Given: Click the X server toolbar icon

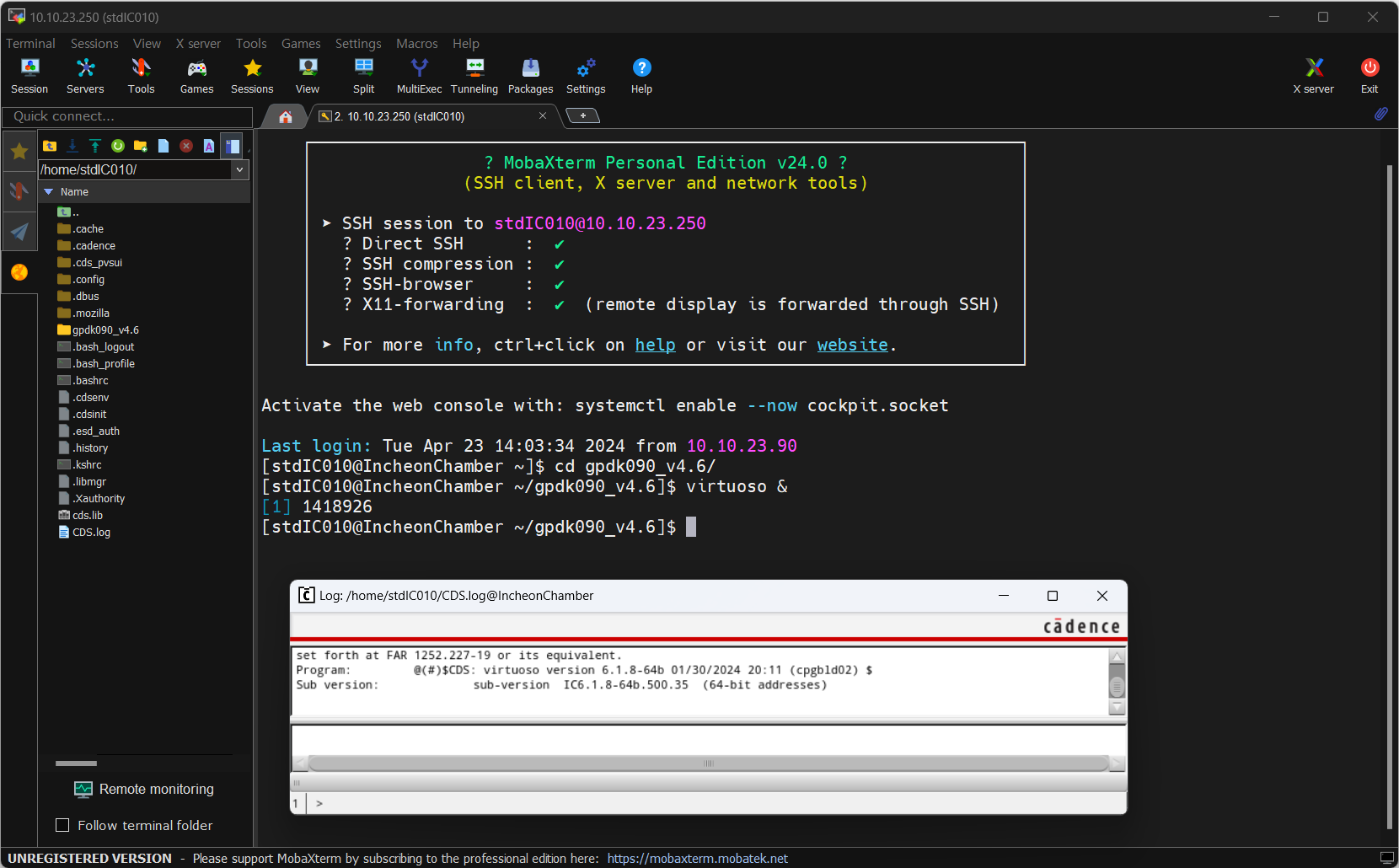Looking at the screenshot, I should (1313, 76).
